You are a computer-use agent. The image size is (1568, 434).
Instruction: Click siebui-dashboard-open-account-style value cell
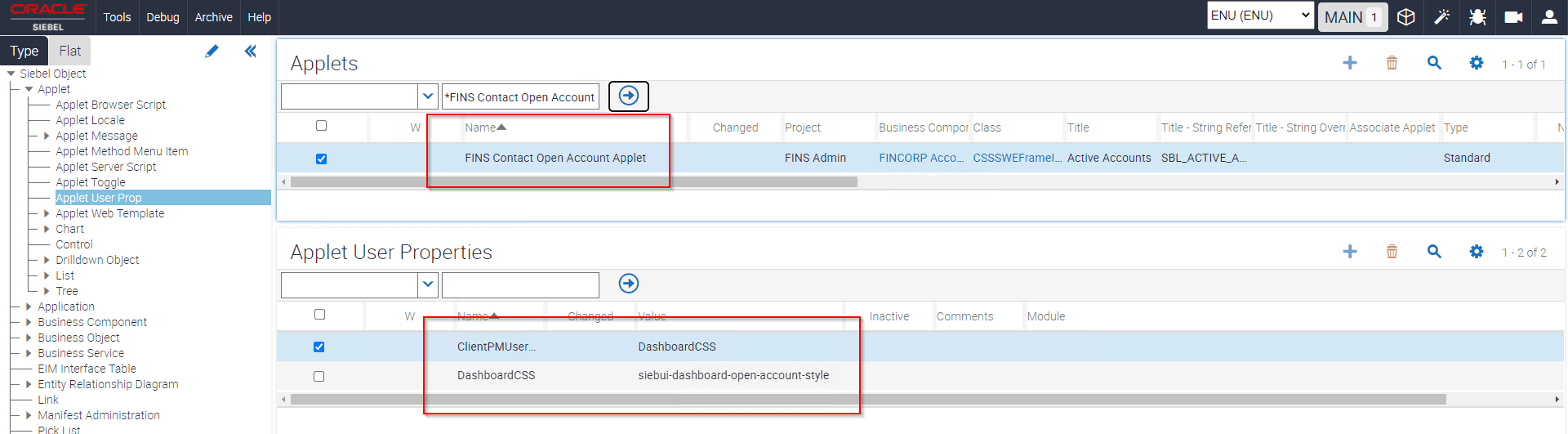point(733,375)
